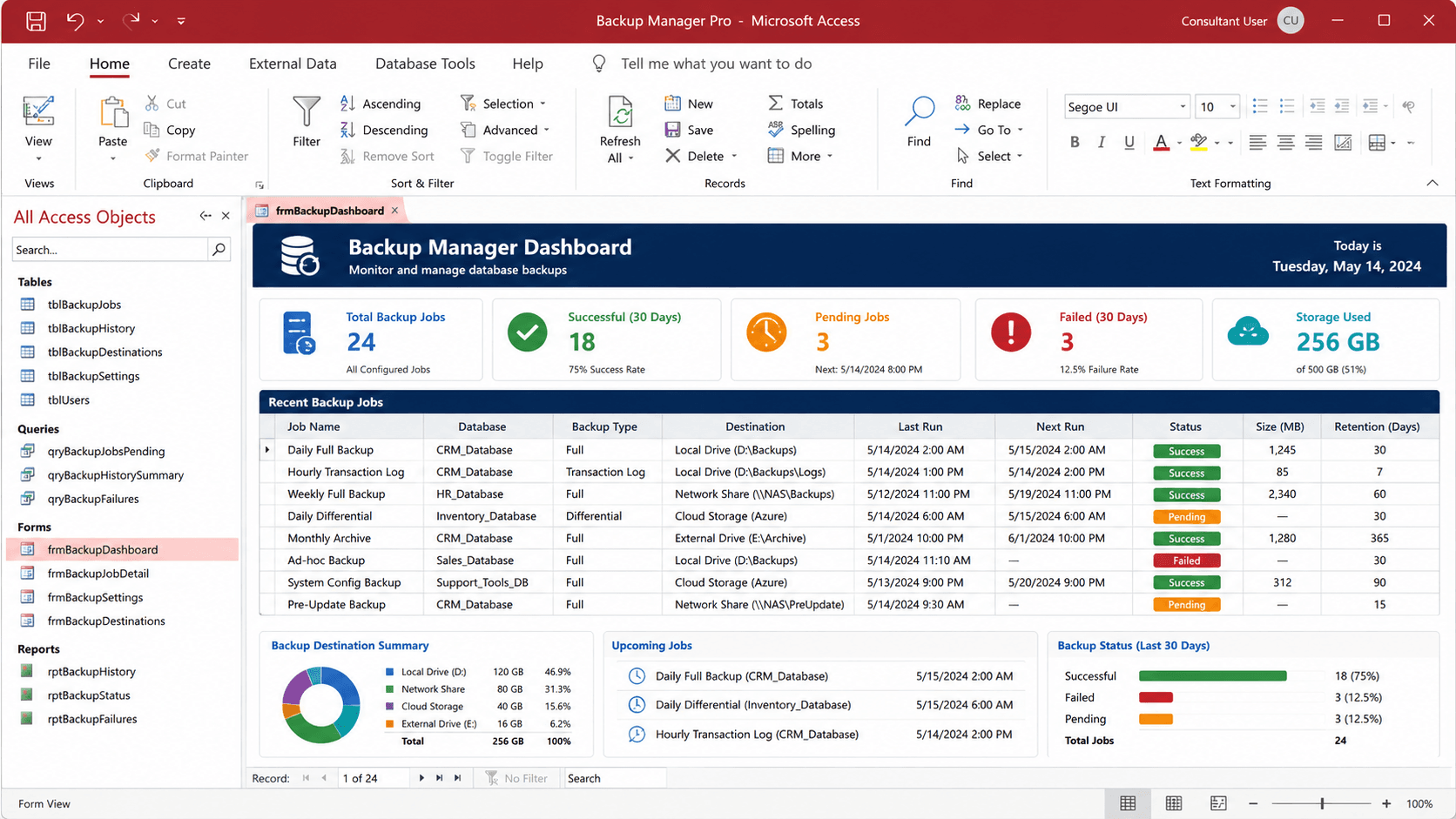Click the Filter funnel icon
Image resolution: width=1456 pixels, height=819 pixels.
point(307,111)
